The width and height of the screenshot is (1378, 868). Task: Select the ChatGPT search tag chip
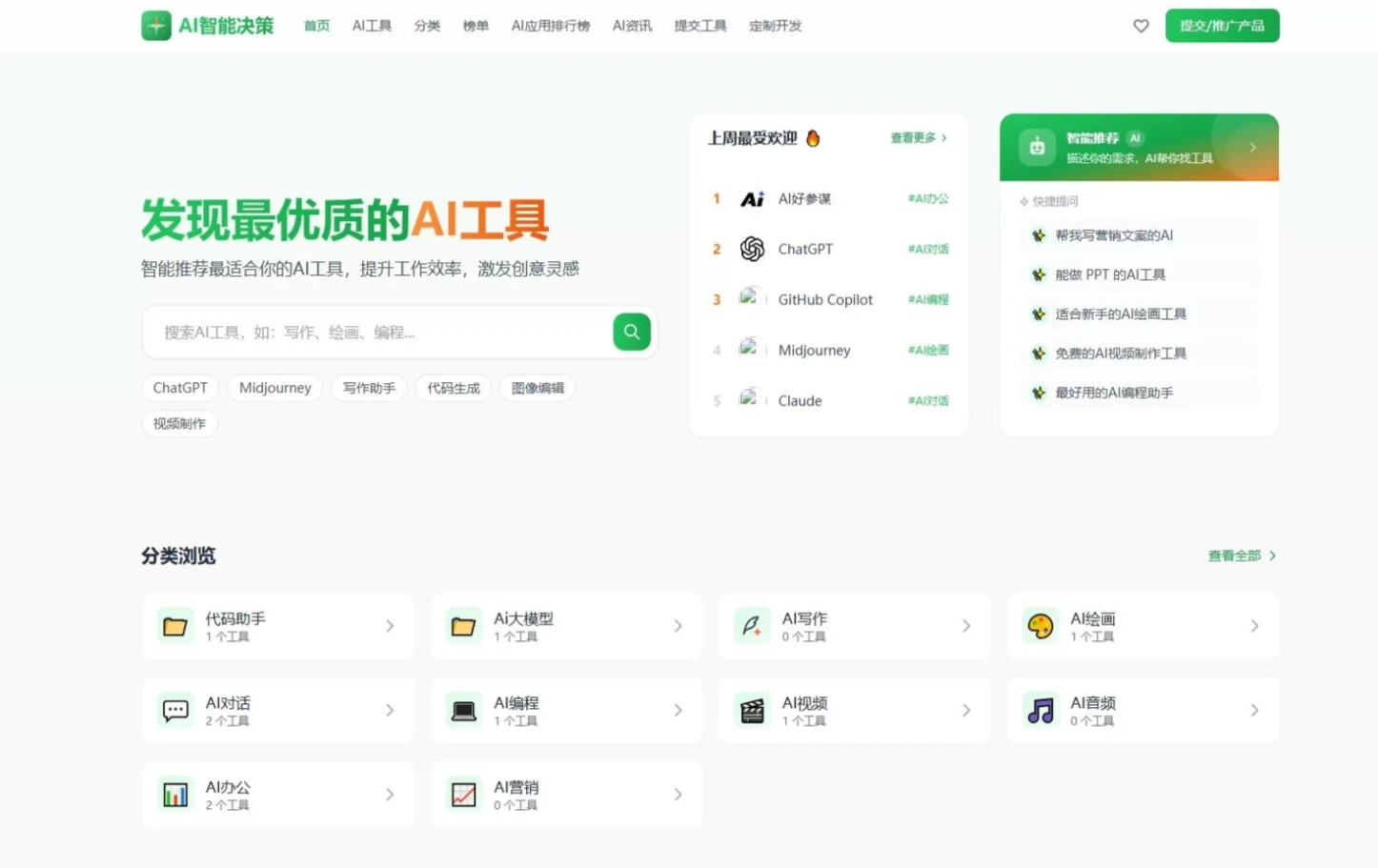pyautogui.click(x=179, y=388)
